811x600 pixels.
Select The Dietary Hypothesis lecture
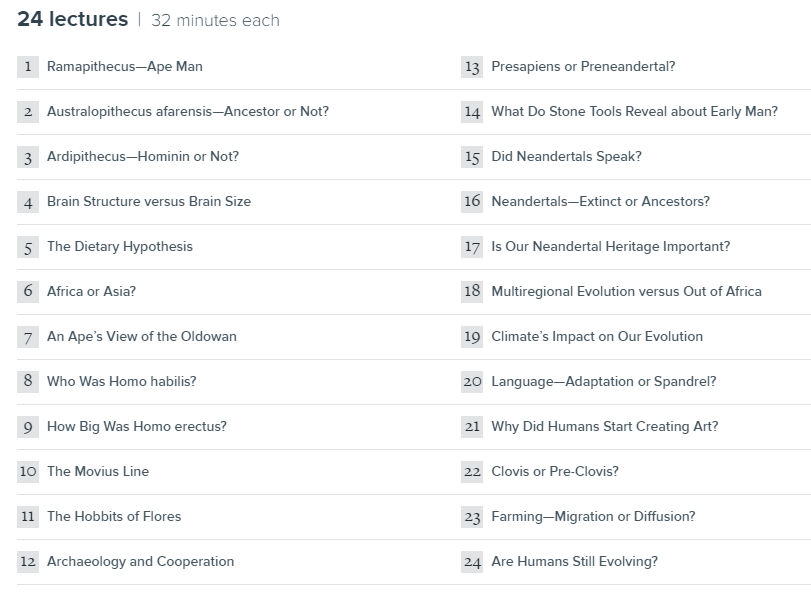(x=119, y=247)
